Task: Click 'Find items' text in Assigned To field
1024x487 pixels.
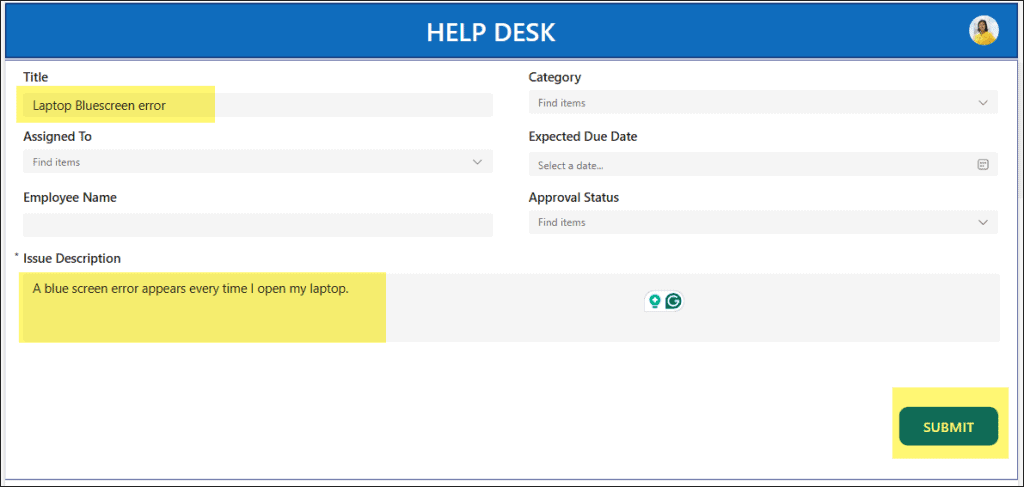Action: (56, 162)
